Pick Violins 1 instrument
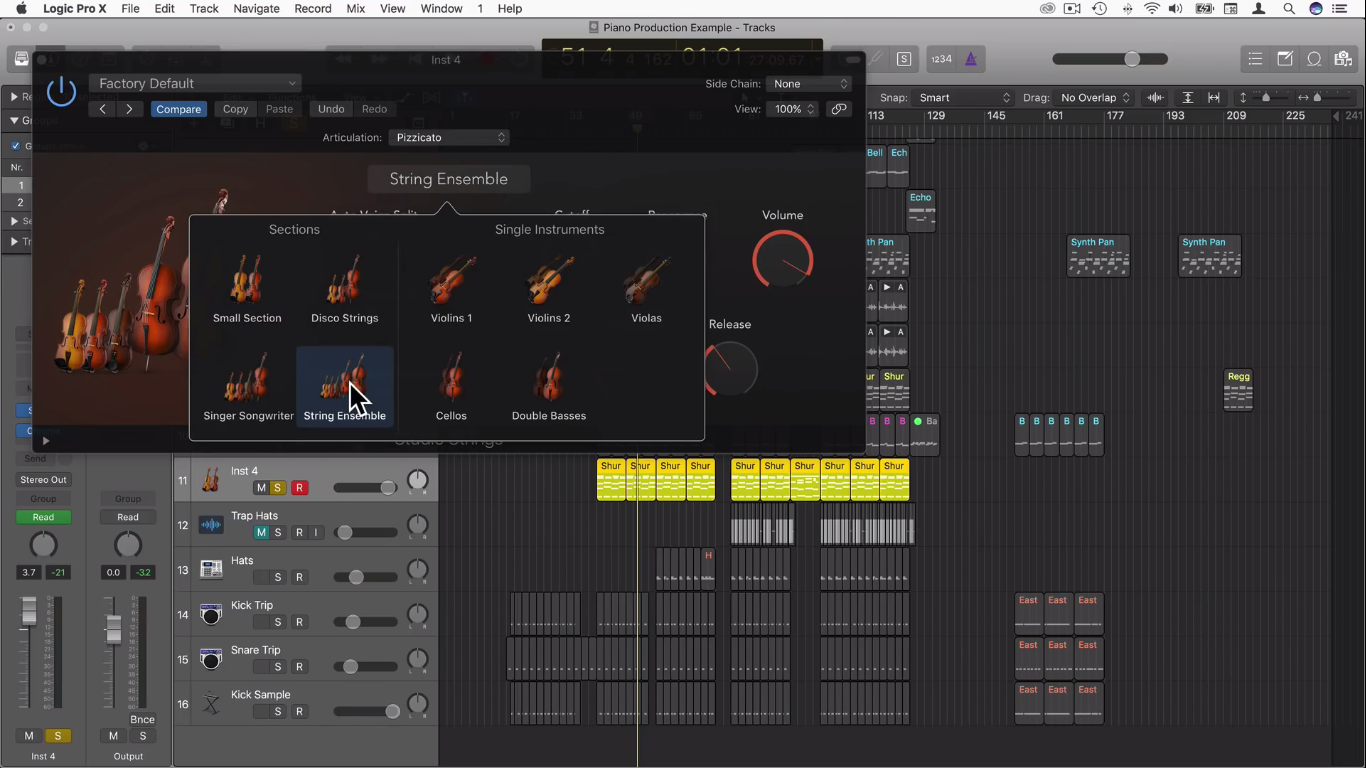 point(451,289)
